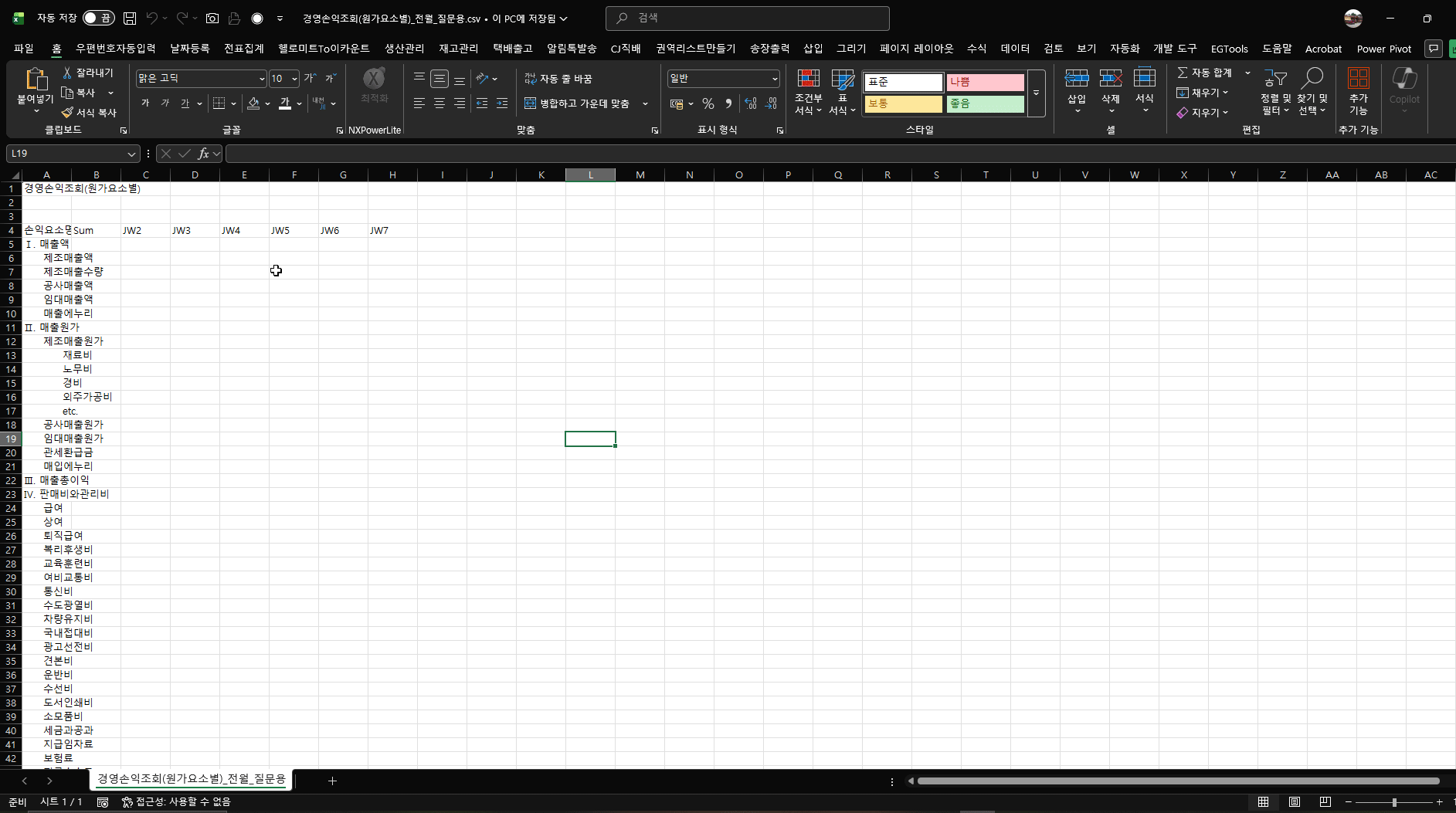1456x813 pixels.
Task: Open the 수식 ribbon tab
Action: coord(976,49)
